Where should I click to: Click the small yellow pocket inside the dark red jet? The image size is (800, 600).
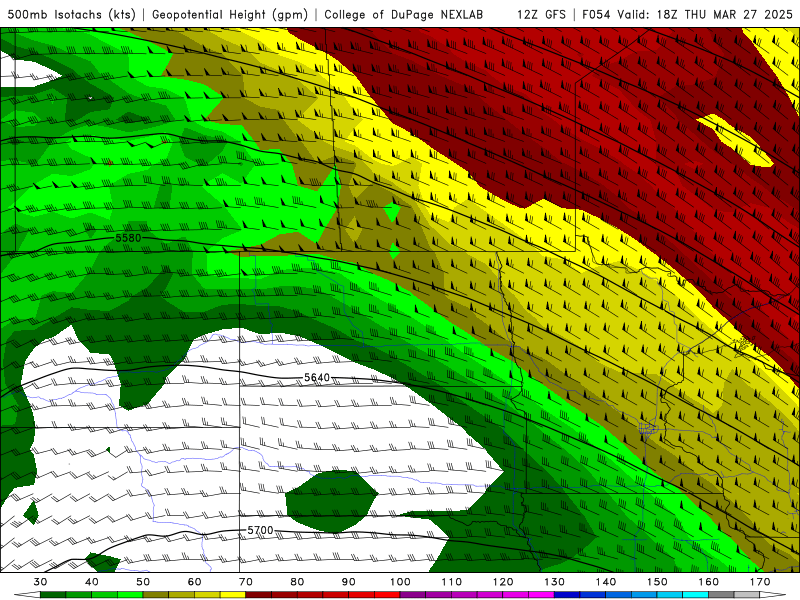(736, 140)
